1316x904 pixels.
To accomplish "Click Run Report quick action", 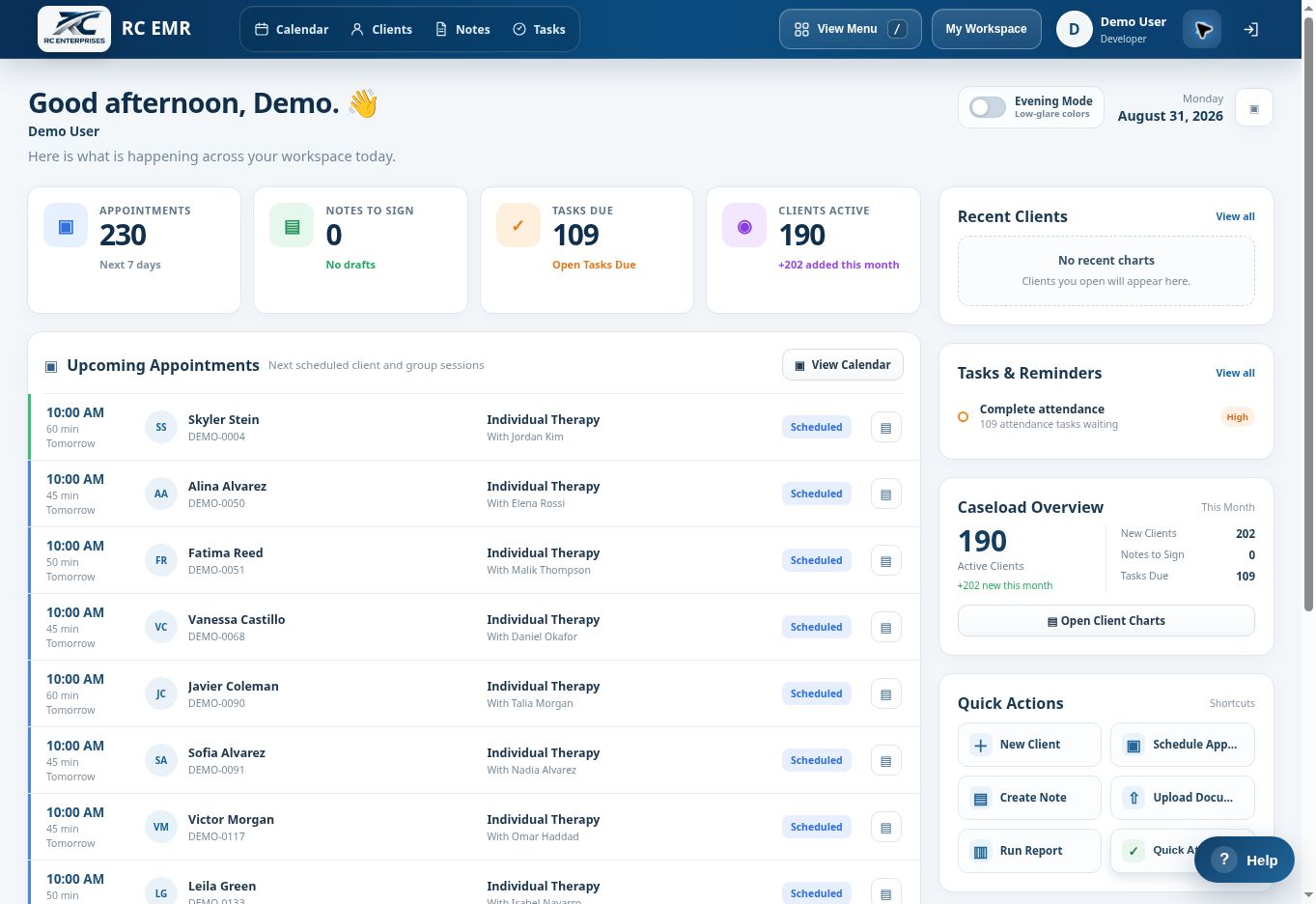I will click(x=1029, y=851).
